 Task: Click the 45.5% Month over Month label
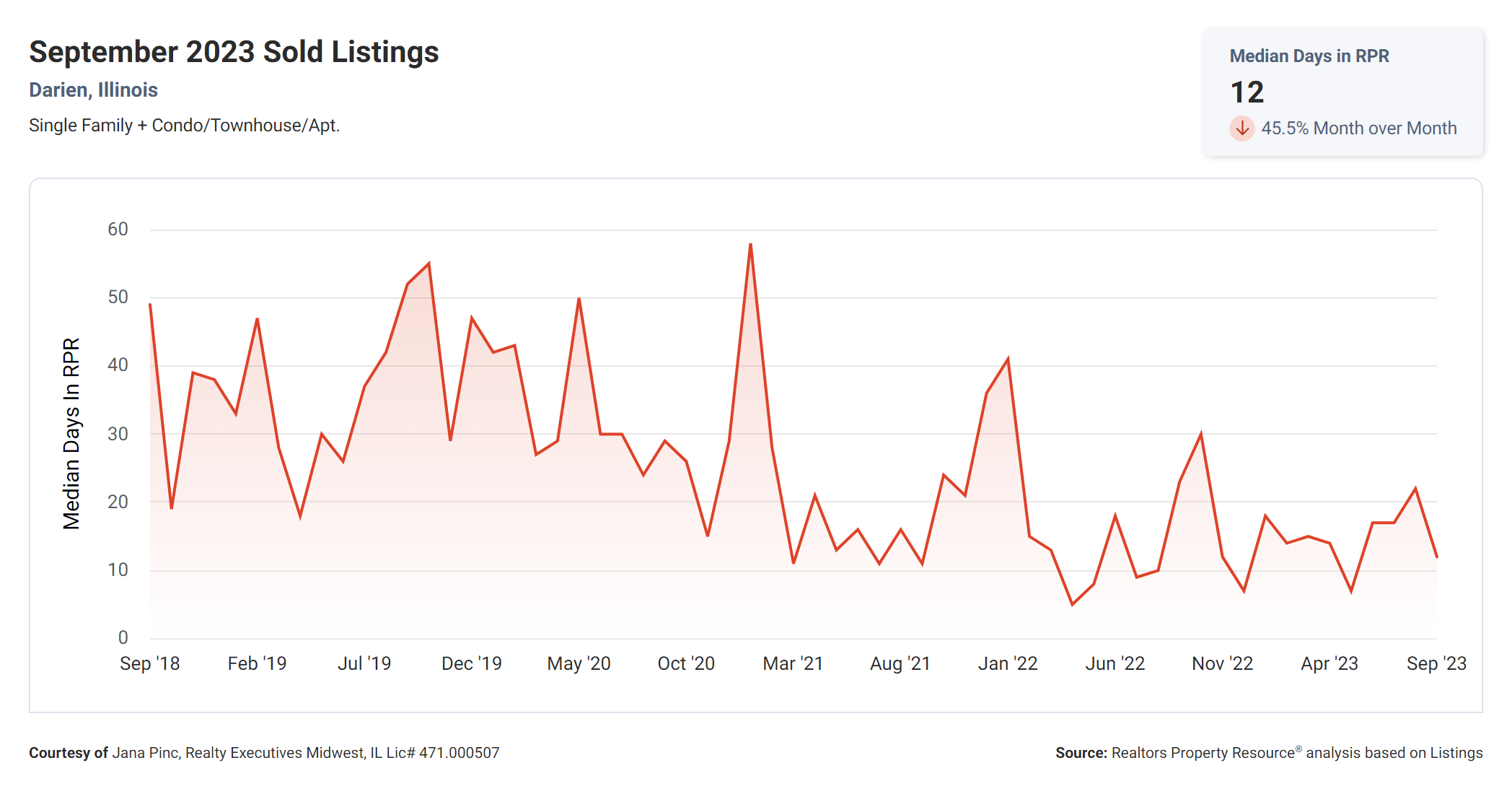pos(1358,128)
